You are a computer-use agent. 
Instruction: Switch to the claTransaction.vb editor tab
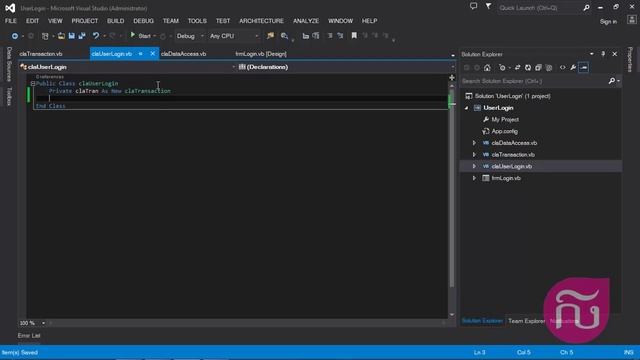[x=41, y=54]
